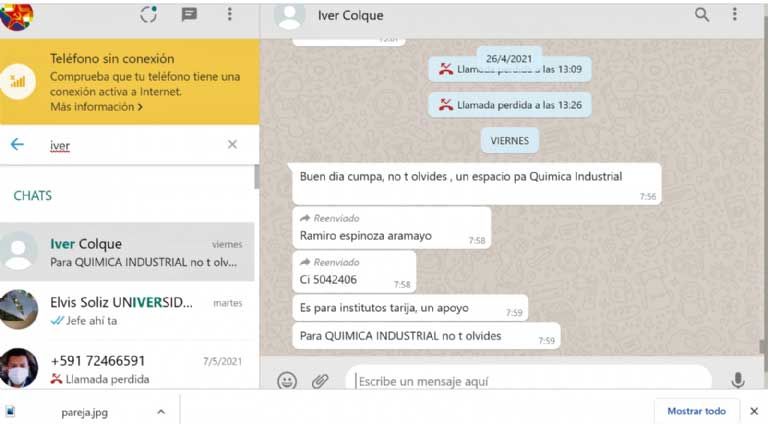768x424 pixels.
Task: Type in the 'Escribe un mensaje aquí' box
Action: (525, 381)
